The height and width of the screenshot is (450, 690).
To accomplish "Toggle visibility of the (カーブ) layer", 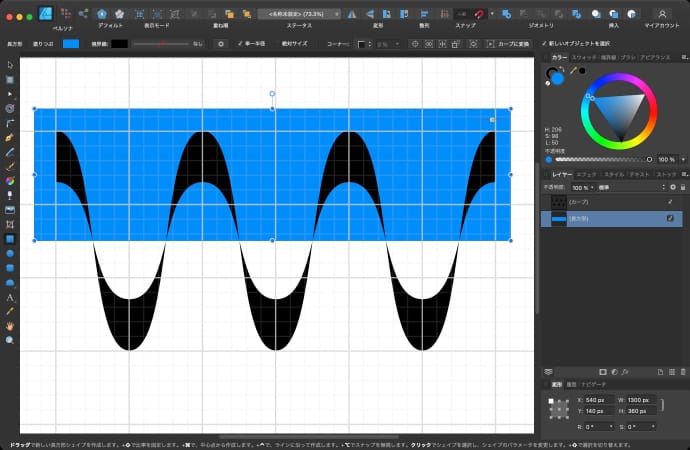I will click(x=670, y=202).
